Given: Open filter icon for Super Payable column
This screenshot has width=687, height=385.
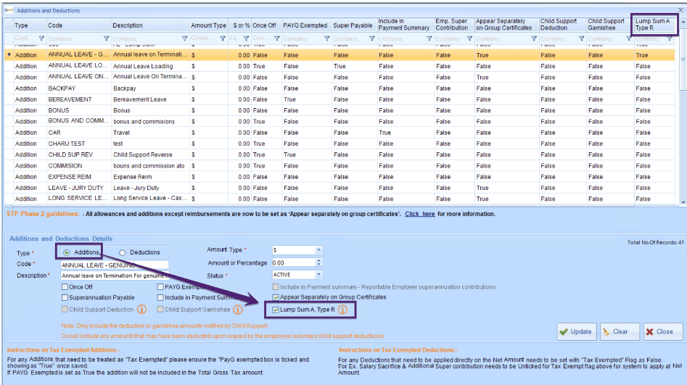Looking at the screenshot, I should (x=372, y=39).
